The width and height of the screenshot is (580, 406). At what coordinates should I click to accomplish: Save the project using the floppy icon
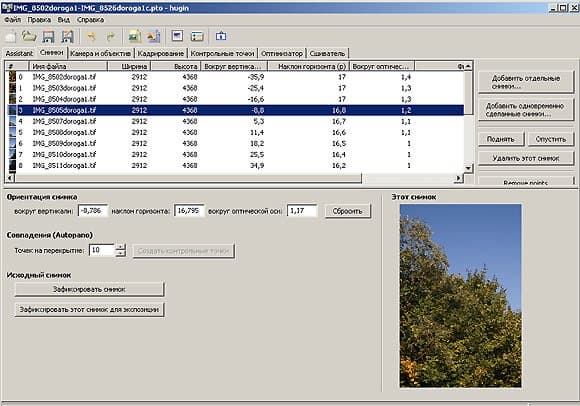pyautogui.click(x=48, y=36)
